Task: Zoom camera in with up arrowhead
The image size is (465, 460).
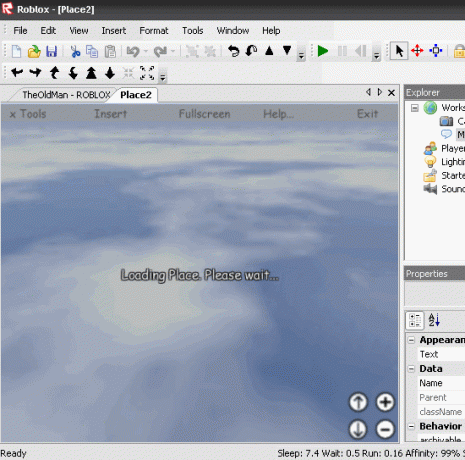Action: click(x=91, y=73)
